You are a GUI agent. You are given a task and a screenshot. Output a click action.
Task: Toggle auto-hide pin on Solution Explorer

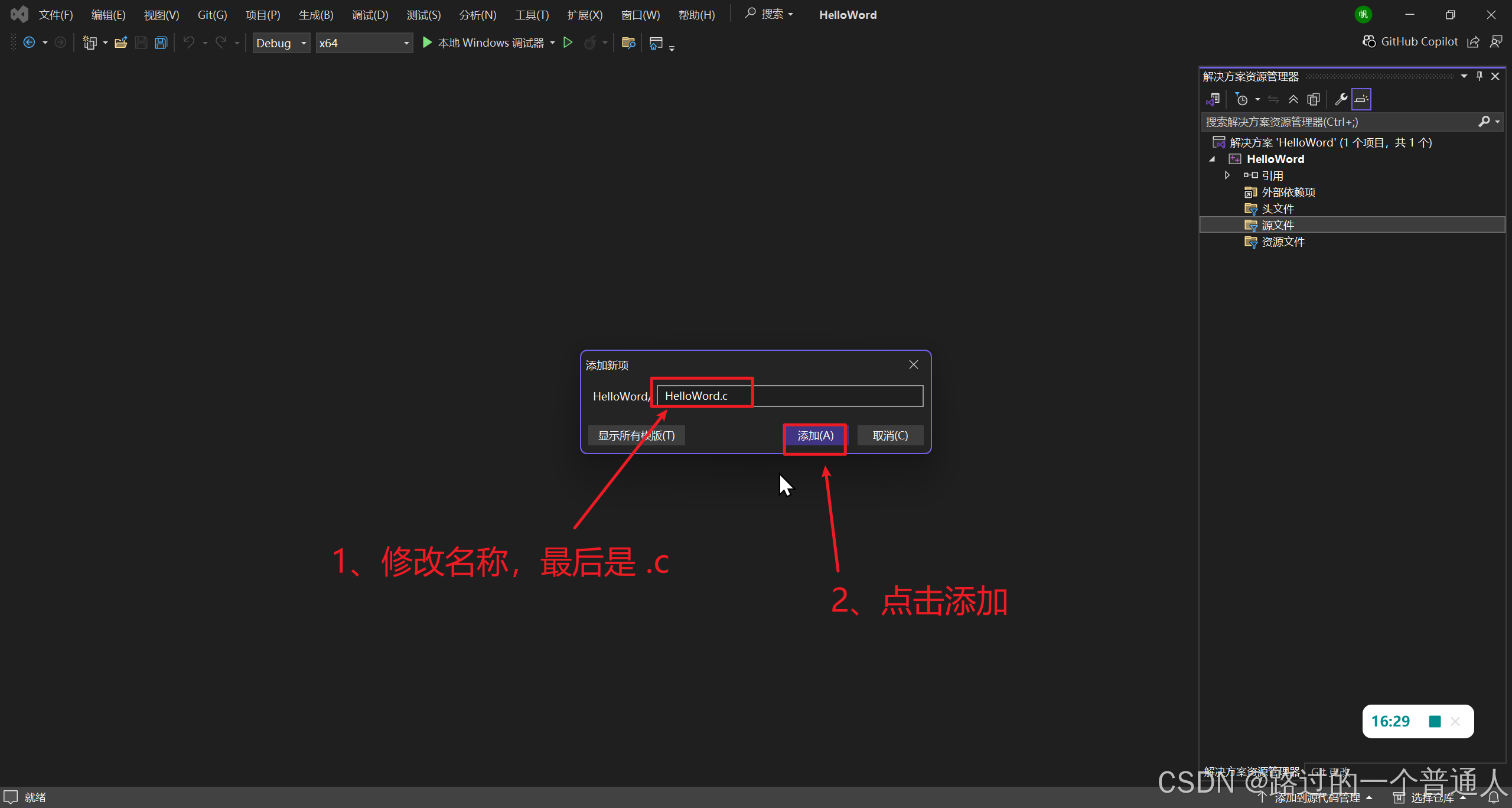click(1480, 76)
